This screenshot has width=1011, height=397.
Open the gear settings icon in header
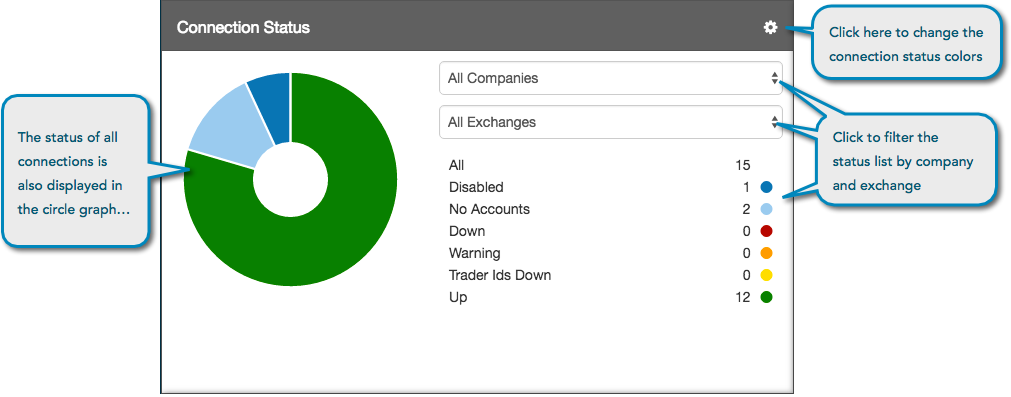coord(771,28)
